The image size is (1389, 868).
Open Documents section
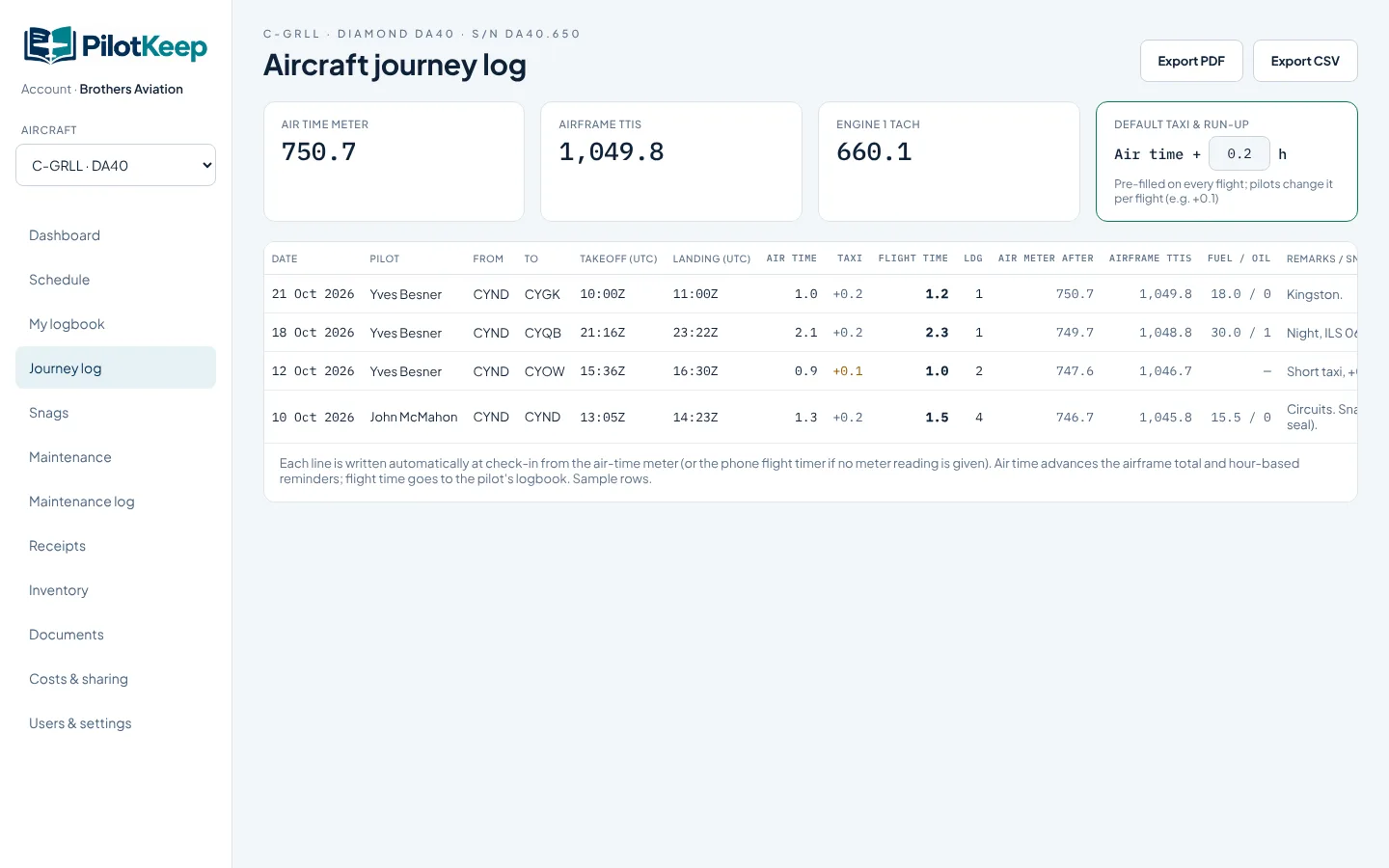116,635
